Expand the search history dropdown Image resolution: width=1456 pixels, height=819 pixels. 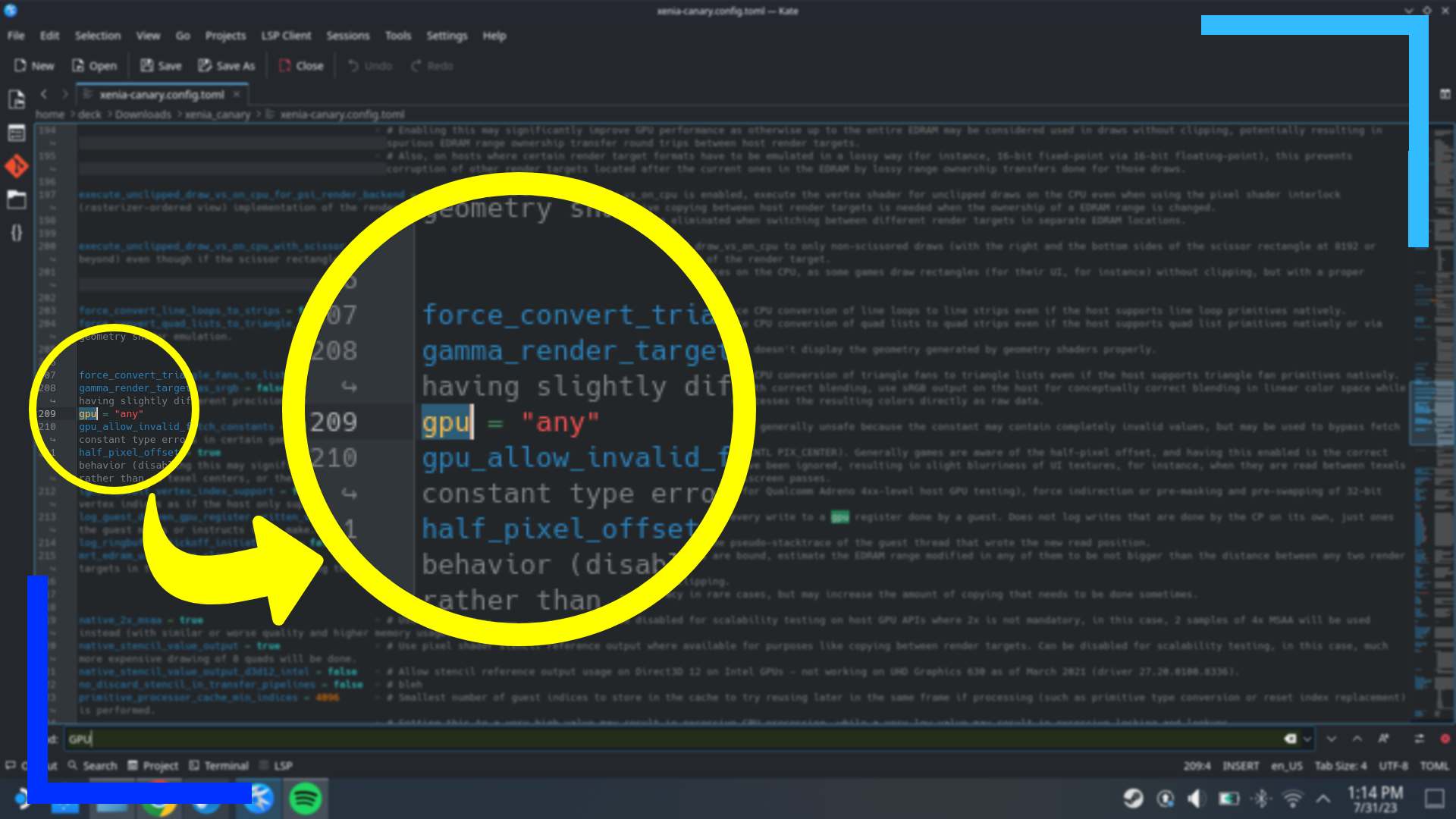click(1307, 739)
